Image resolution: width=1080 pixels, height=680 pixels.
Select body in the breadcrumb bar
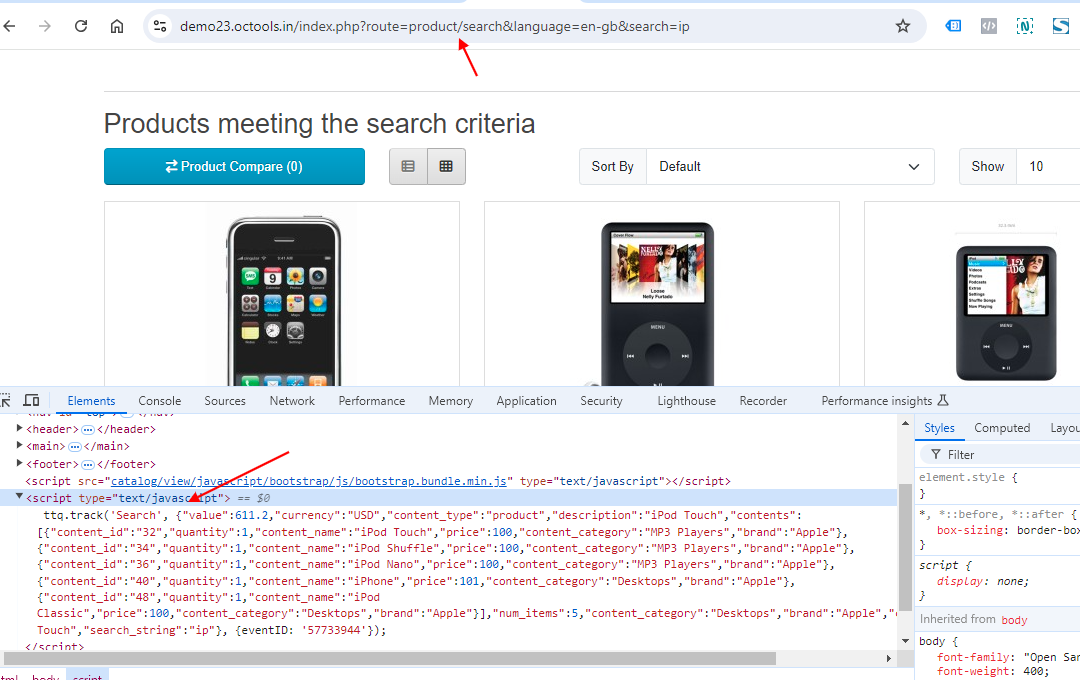pyautogui.click(x=45, y=677)
